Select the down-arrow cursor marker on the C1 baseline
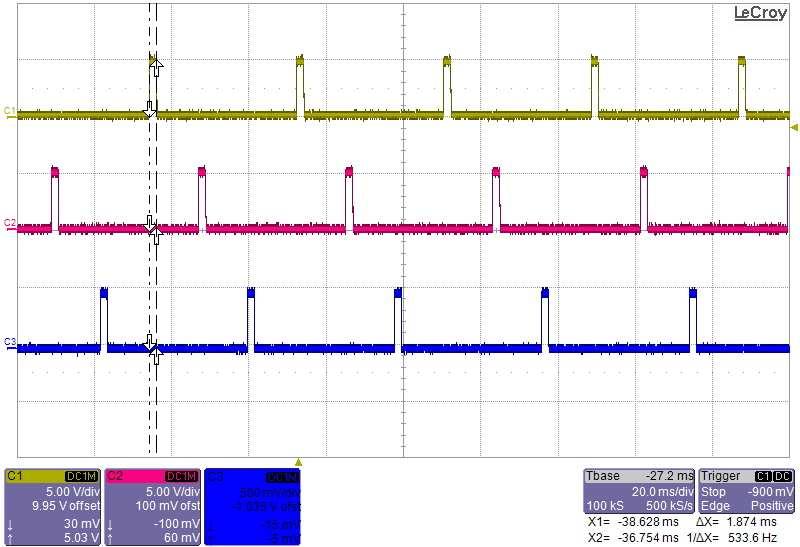Image resolution: width=800 pixels, height=547 pixels. pyautogui.click(x=149, y=109)
